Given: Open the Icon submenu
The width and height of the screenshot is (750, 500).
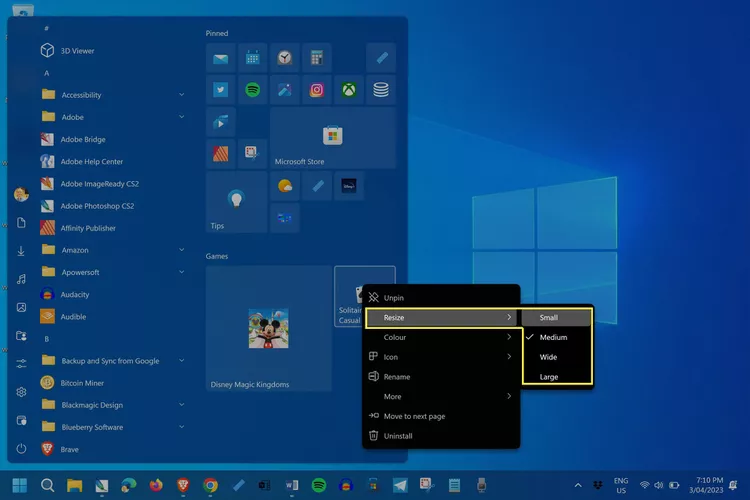Looking at the screenshot, I should pyautogui.click(x=441, y=357).
